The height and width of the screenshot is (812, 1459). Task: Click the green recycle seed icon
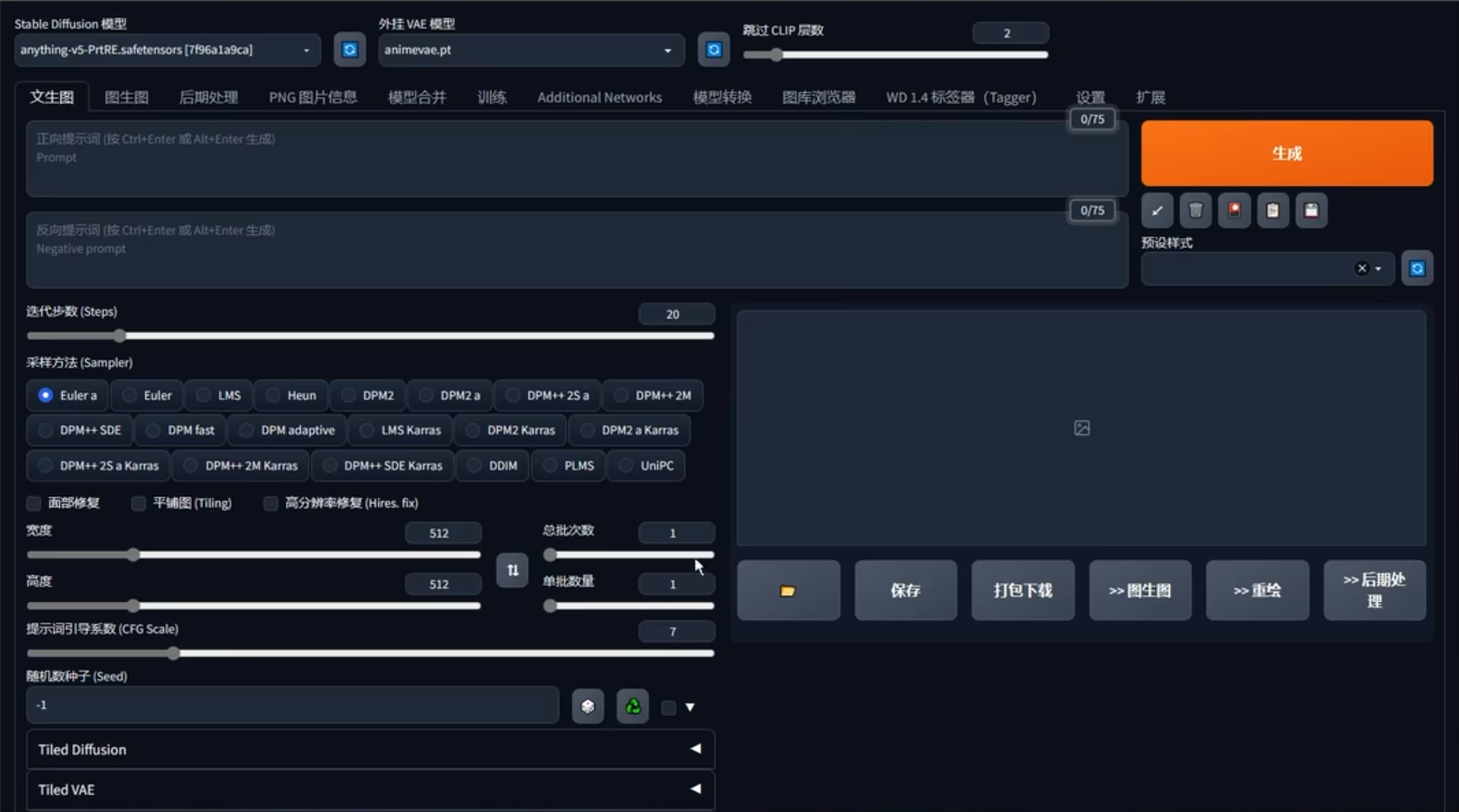coord(632,706)
